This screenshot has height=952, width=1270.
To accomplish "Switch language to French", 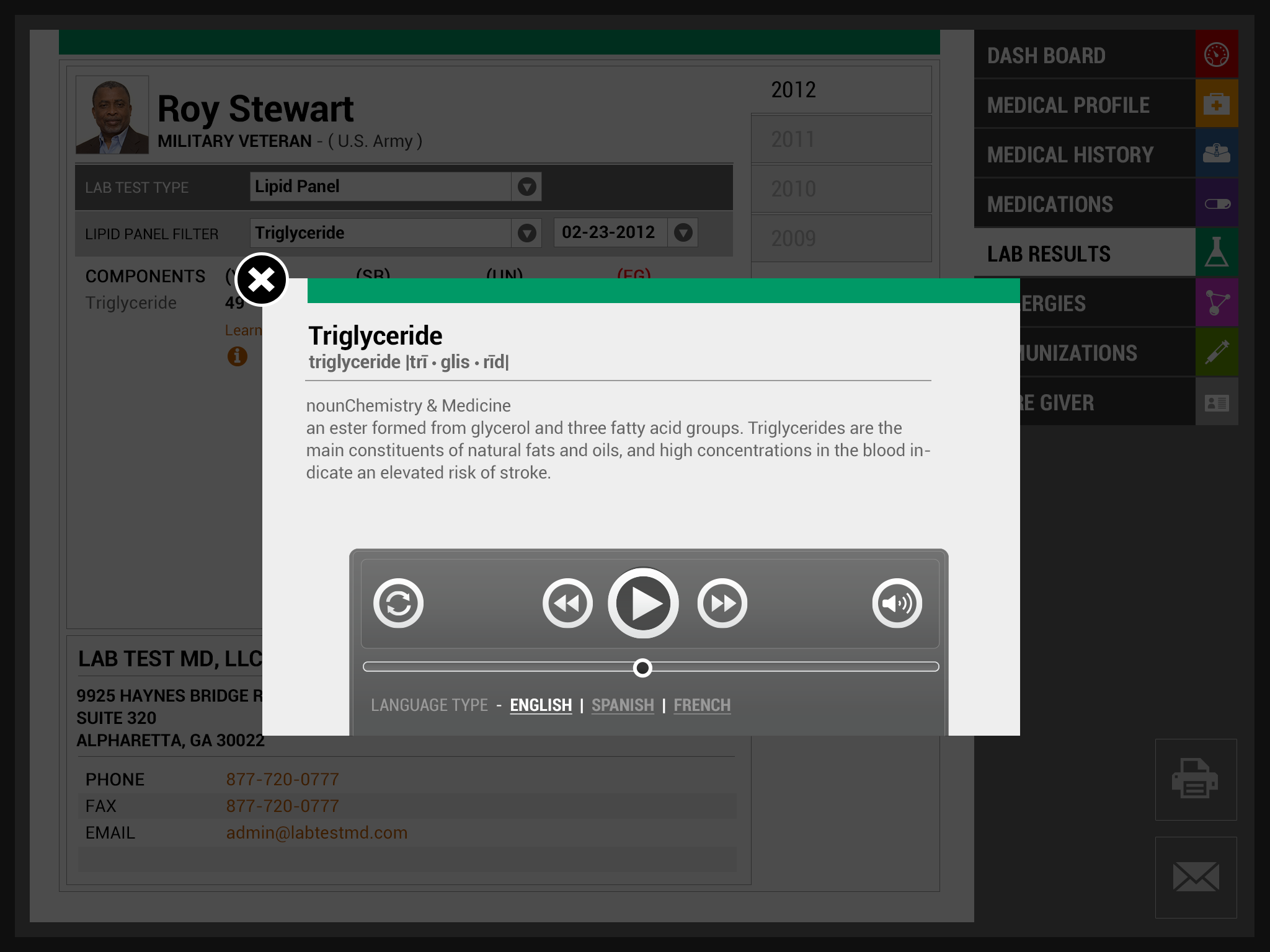I will point(702,705).
